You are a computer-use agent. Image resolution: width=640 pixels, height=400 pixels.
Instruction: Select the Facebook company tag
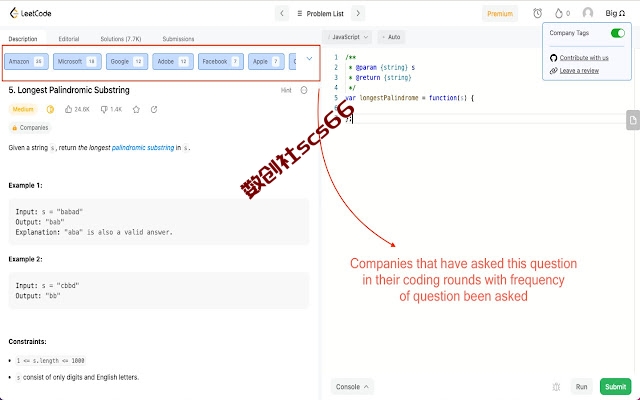click(x=221, y=62)
